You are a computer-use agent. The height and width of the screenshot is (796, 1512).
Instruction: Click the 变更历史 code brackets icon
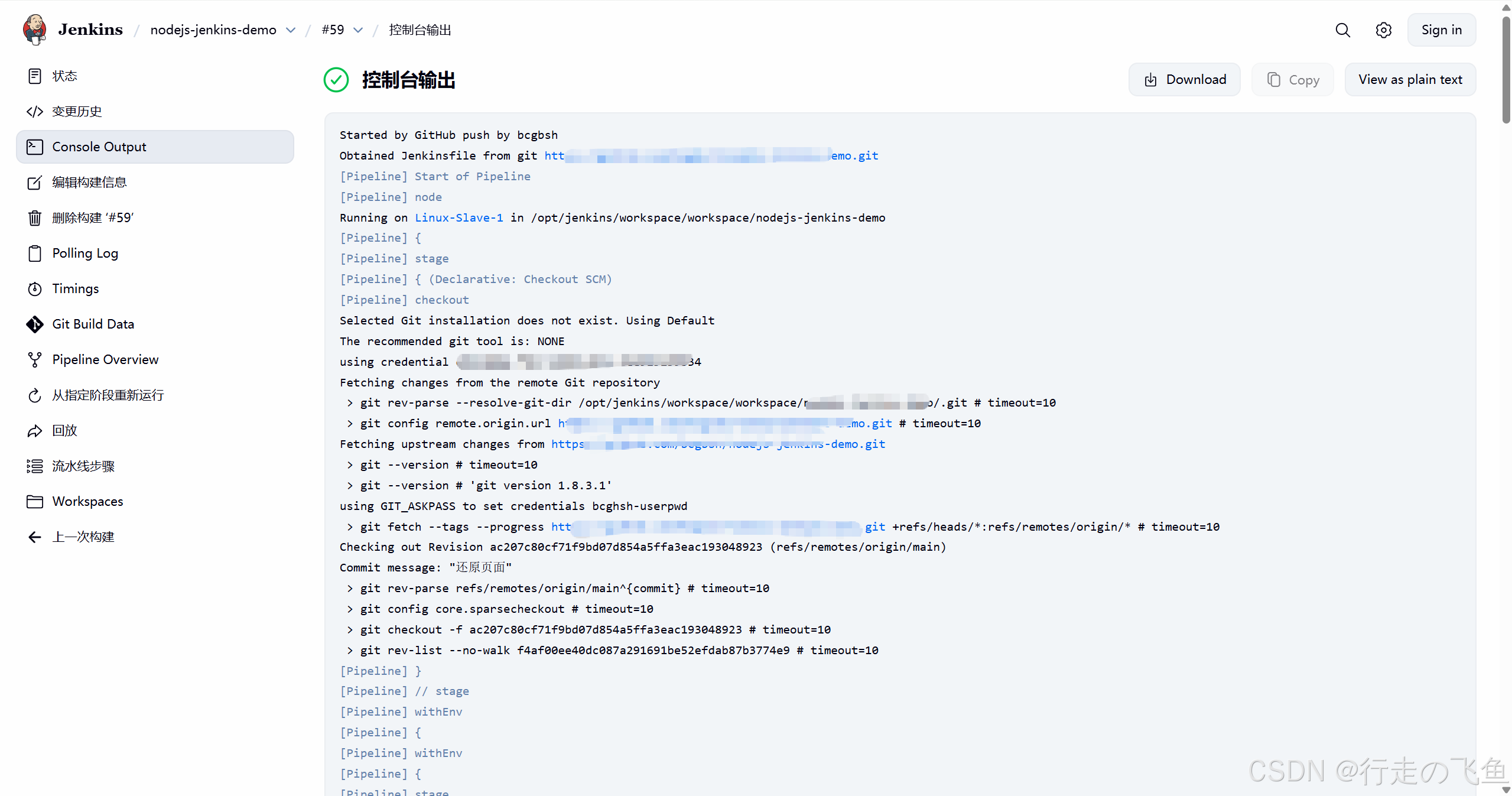click(x=35, y=112)
